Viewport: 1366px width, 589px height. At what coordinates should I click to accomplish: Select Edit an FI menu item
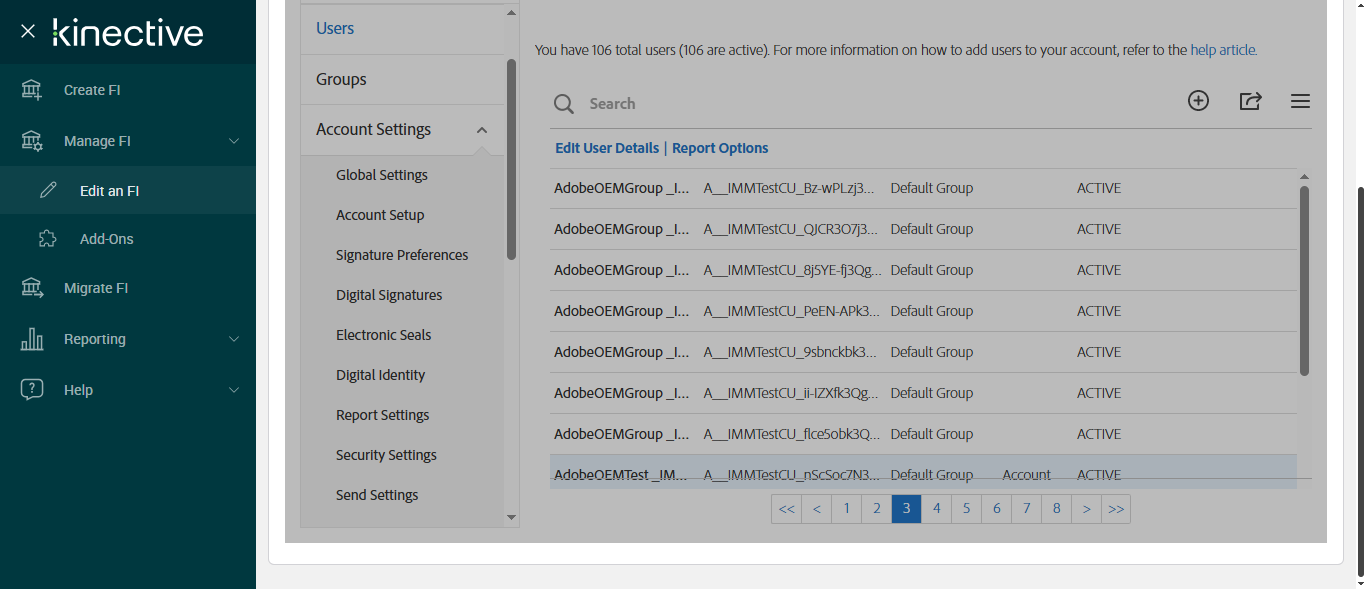click(109, 191)
